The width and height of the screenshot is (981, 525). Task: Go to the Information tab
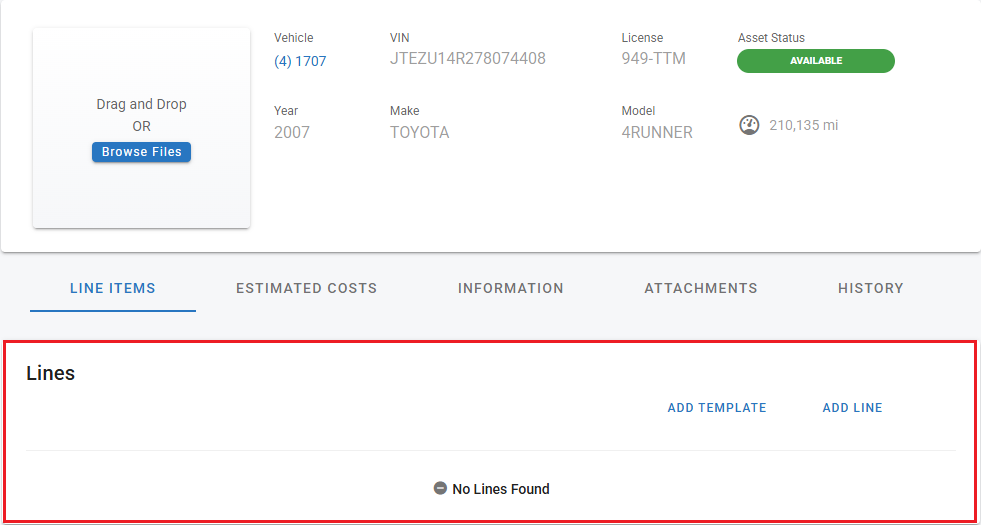point(510,288)
